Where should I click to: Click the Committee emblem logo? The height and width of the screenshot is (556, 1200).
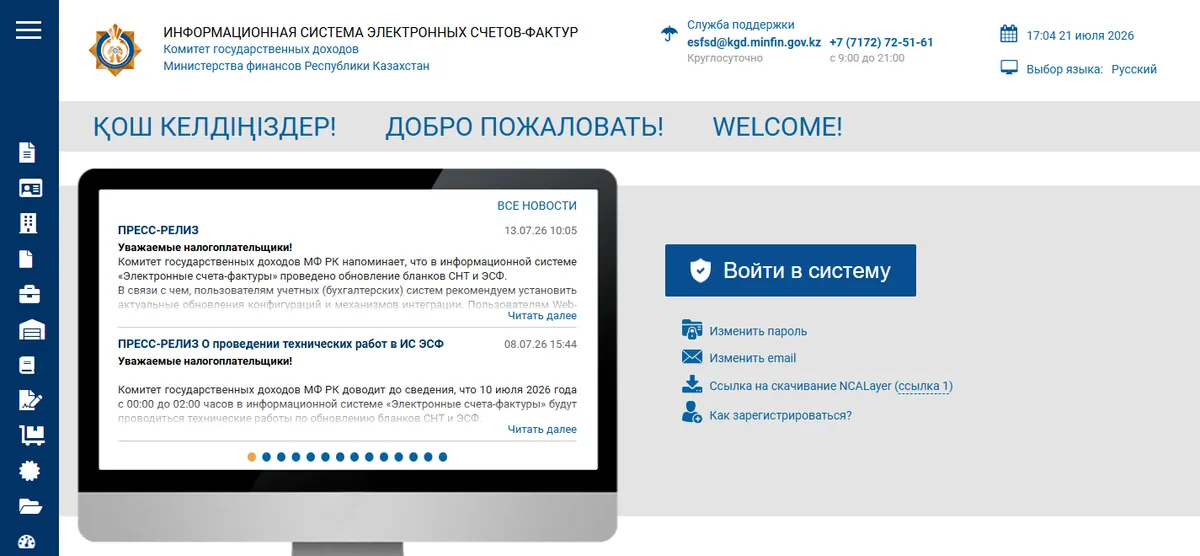(114, 50)
